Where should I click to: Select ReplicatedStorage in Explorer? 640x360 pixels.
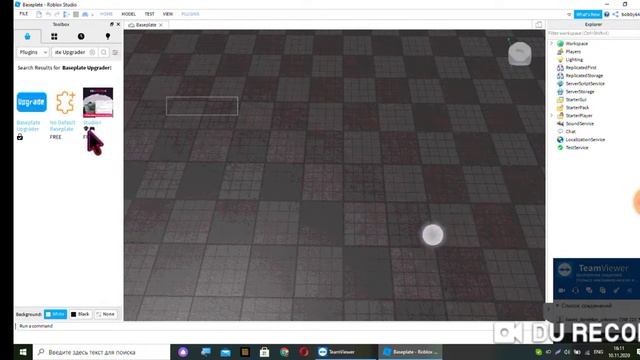(584, 76)
